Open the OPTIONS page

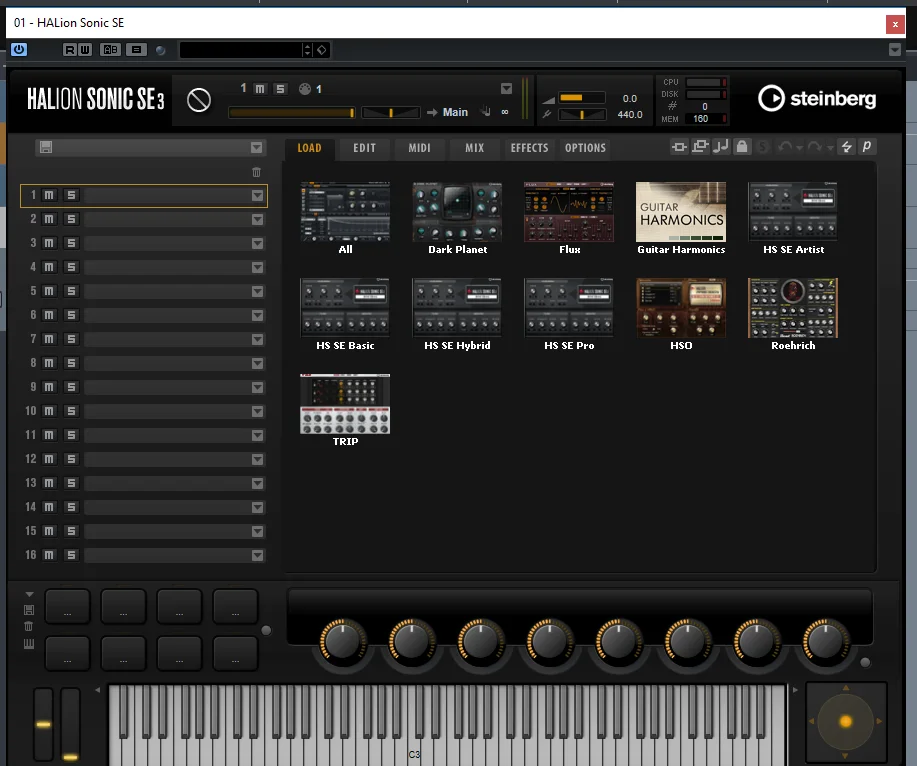(x=585, y=148)
